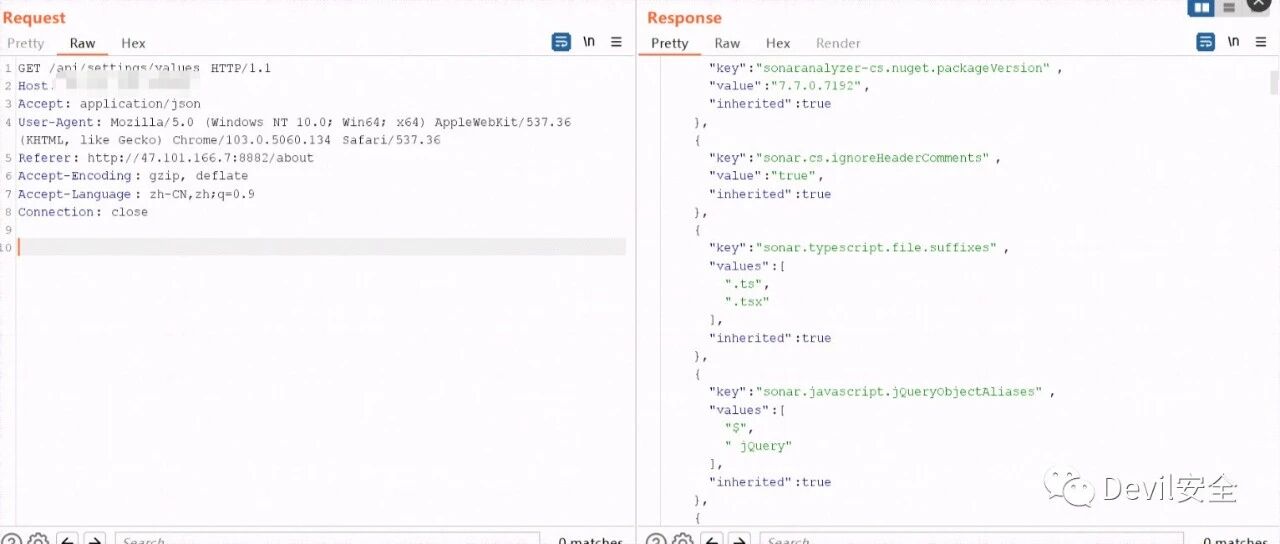
Task: Open the Request search settings gear icon
Action: click(38, 540)
